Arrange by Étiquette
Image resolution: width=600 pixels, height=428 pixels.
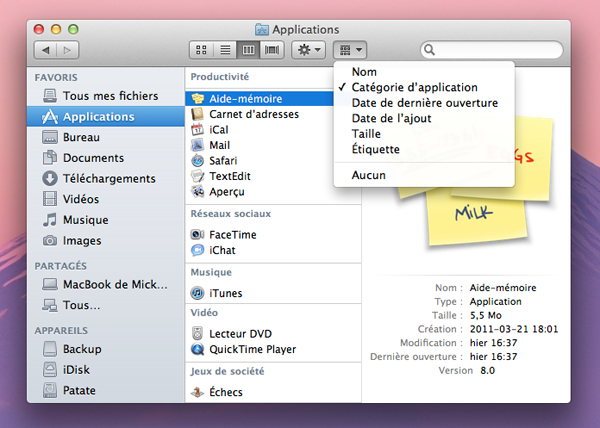tap(424, 150)
